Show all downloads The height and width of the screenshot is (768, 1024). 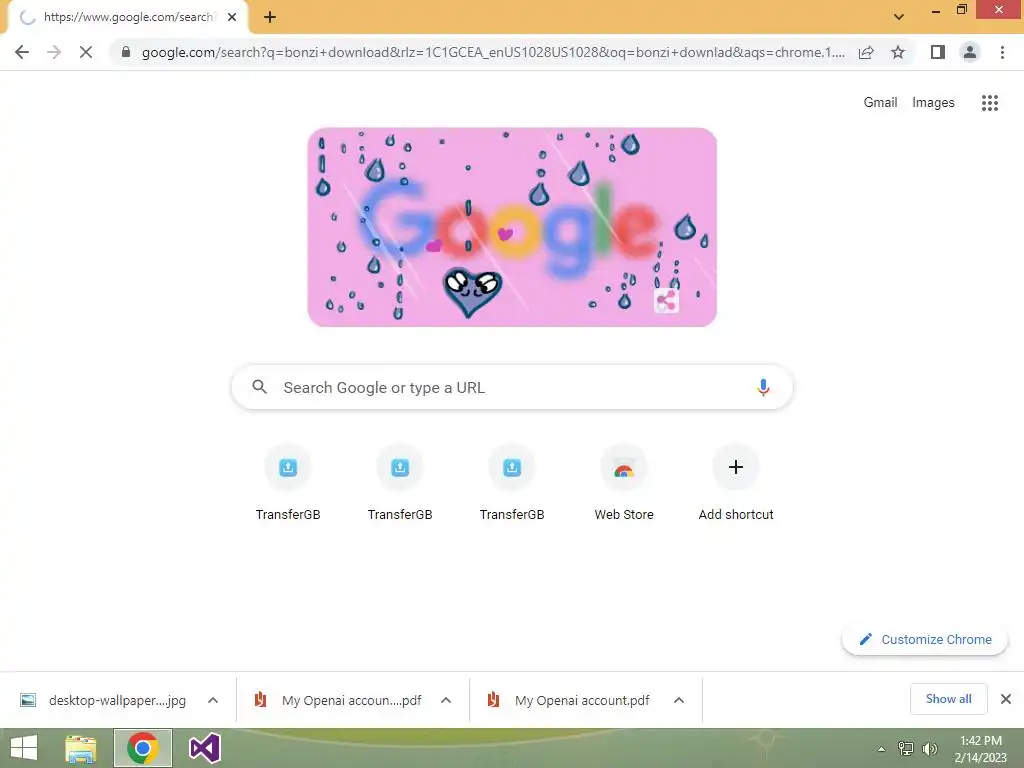(948, 699)
